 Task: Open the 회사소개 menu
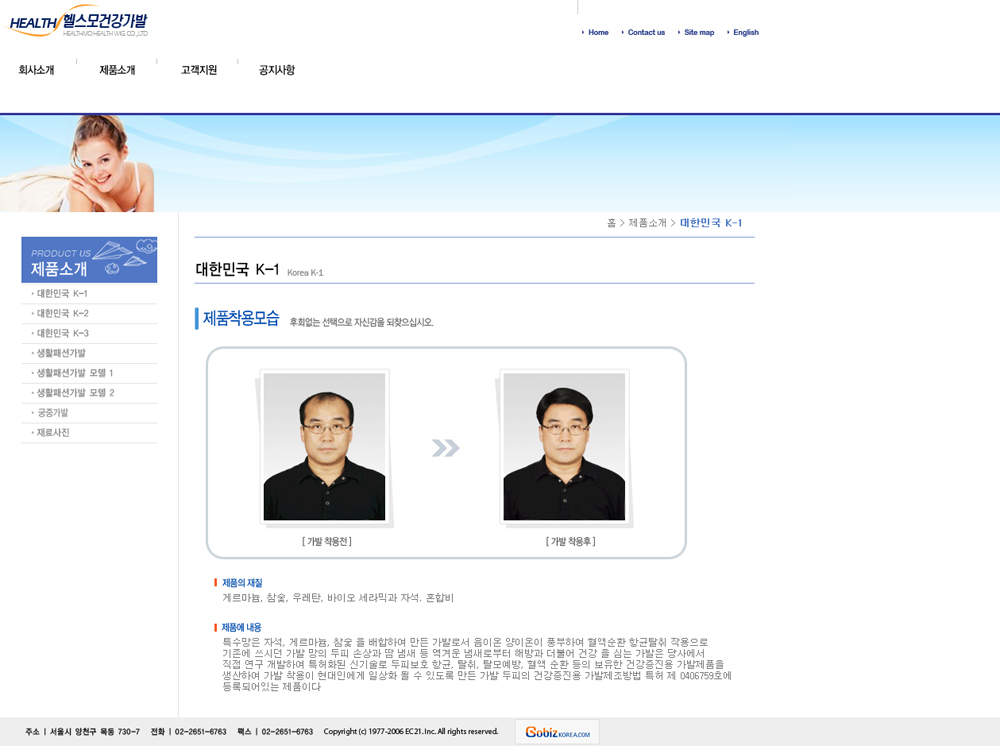[36, 70]
